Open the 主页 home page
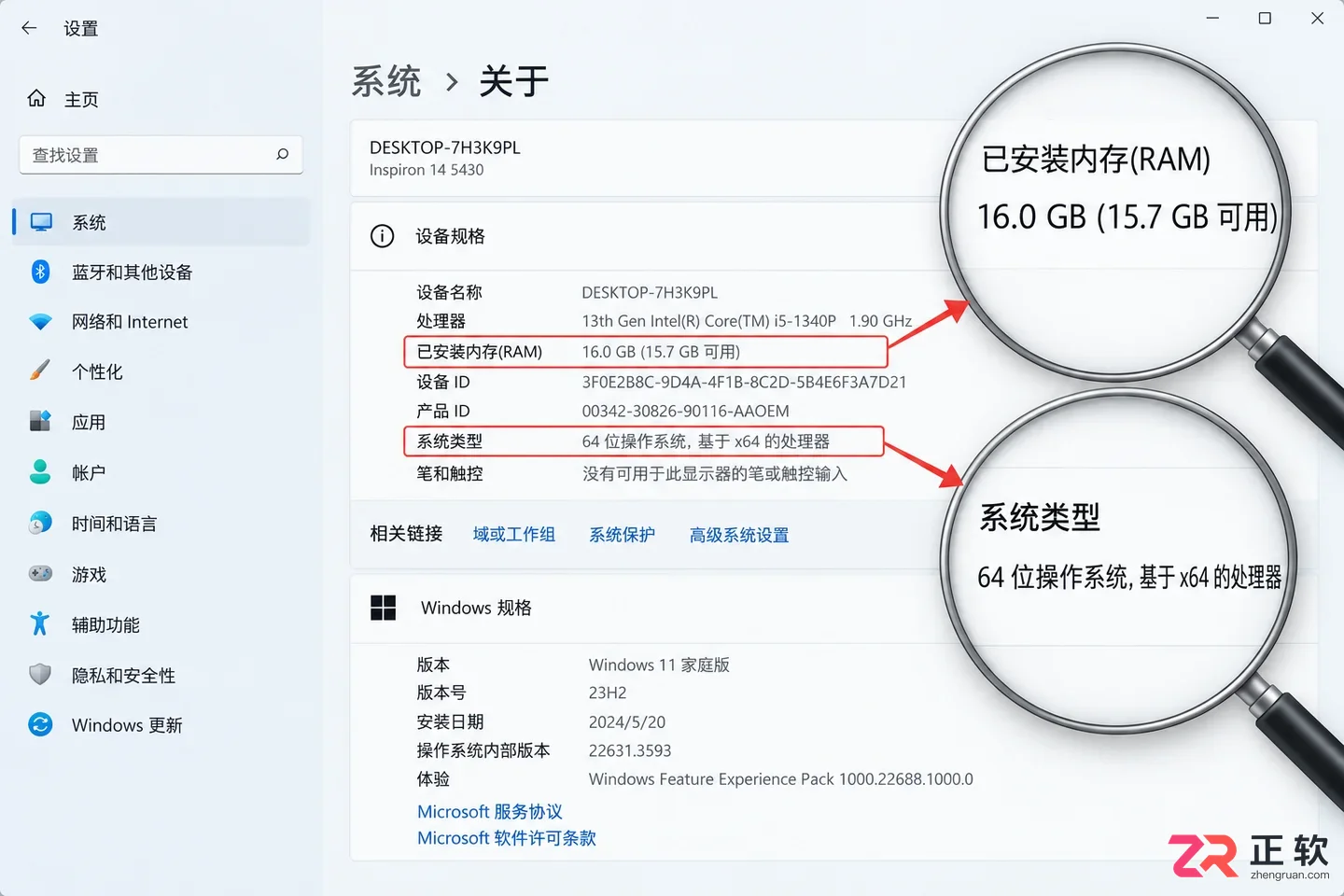Viewport: 1344px width, 896px height. pos(81,99)
